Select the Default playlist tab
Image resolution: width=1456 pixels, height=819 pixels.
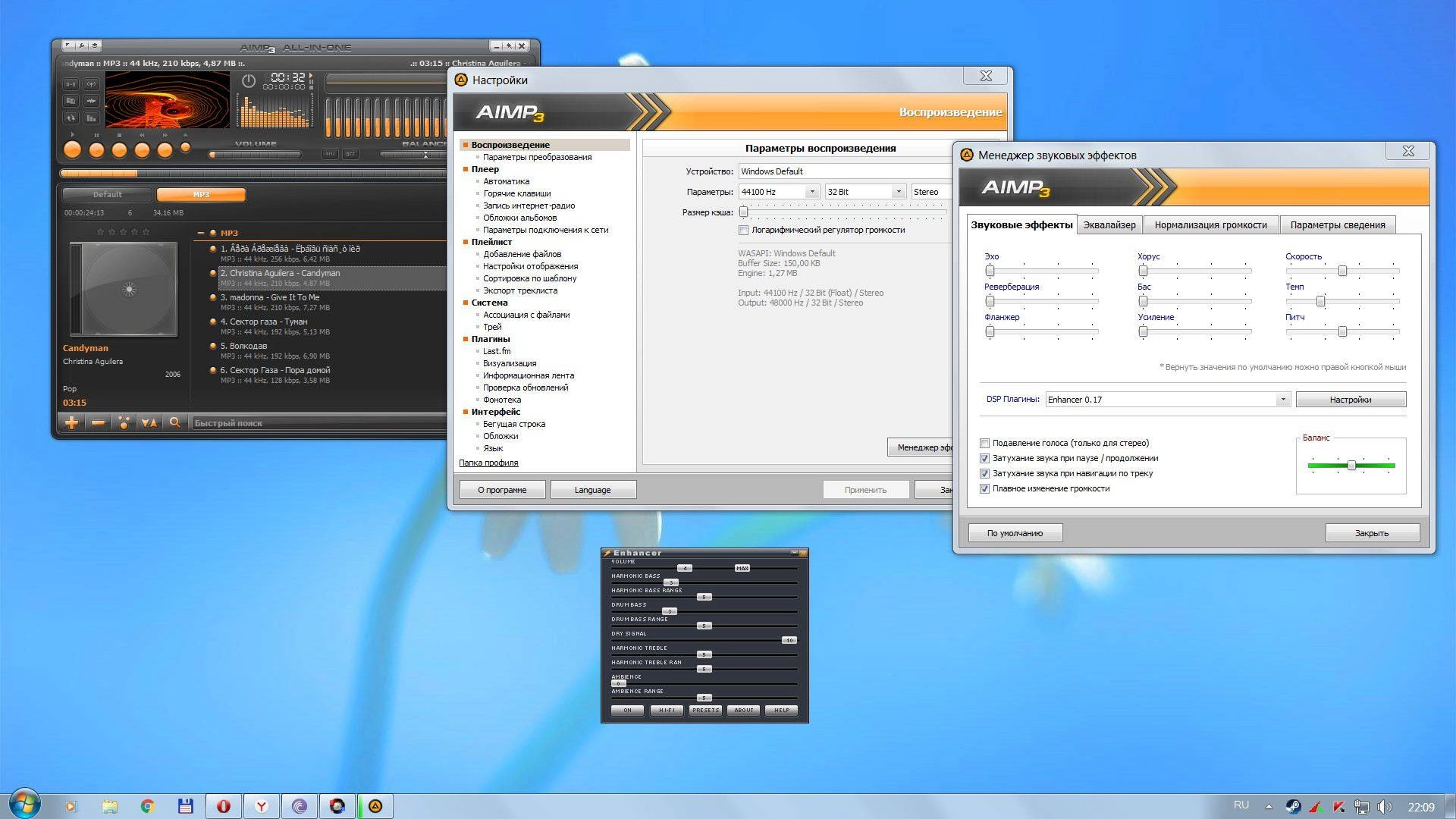(108, 195)
